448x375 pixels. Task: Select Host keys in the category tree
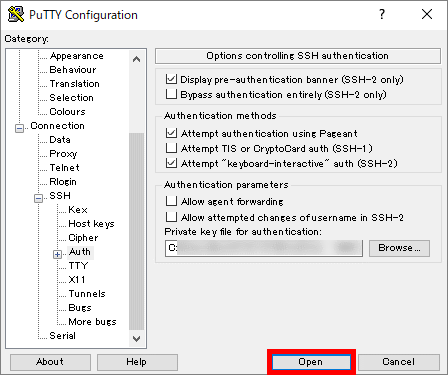(91, 224)
